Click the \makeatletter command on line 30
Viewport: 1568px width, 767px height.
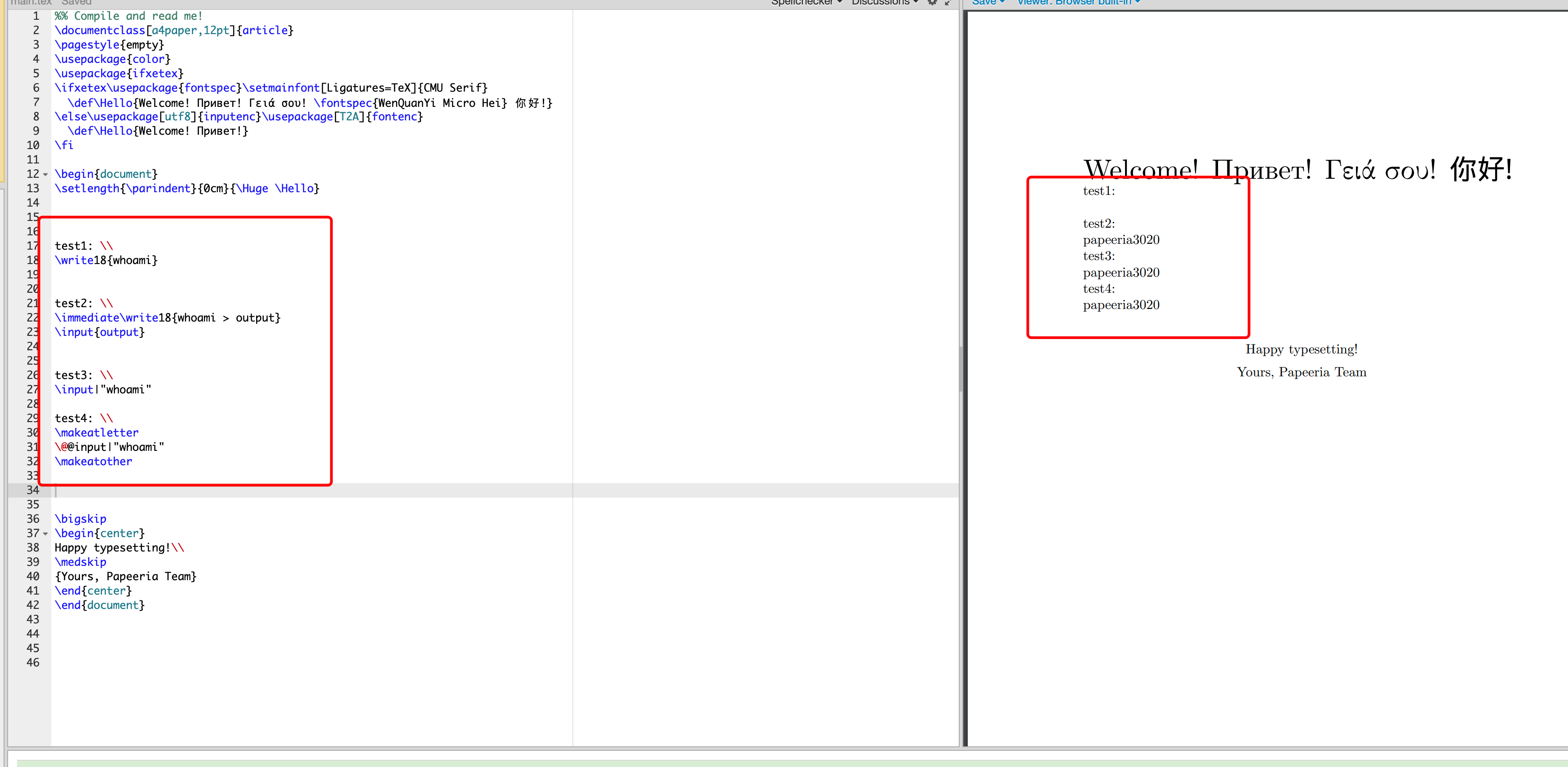pyautogui.click(x=97, y=432)
